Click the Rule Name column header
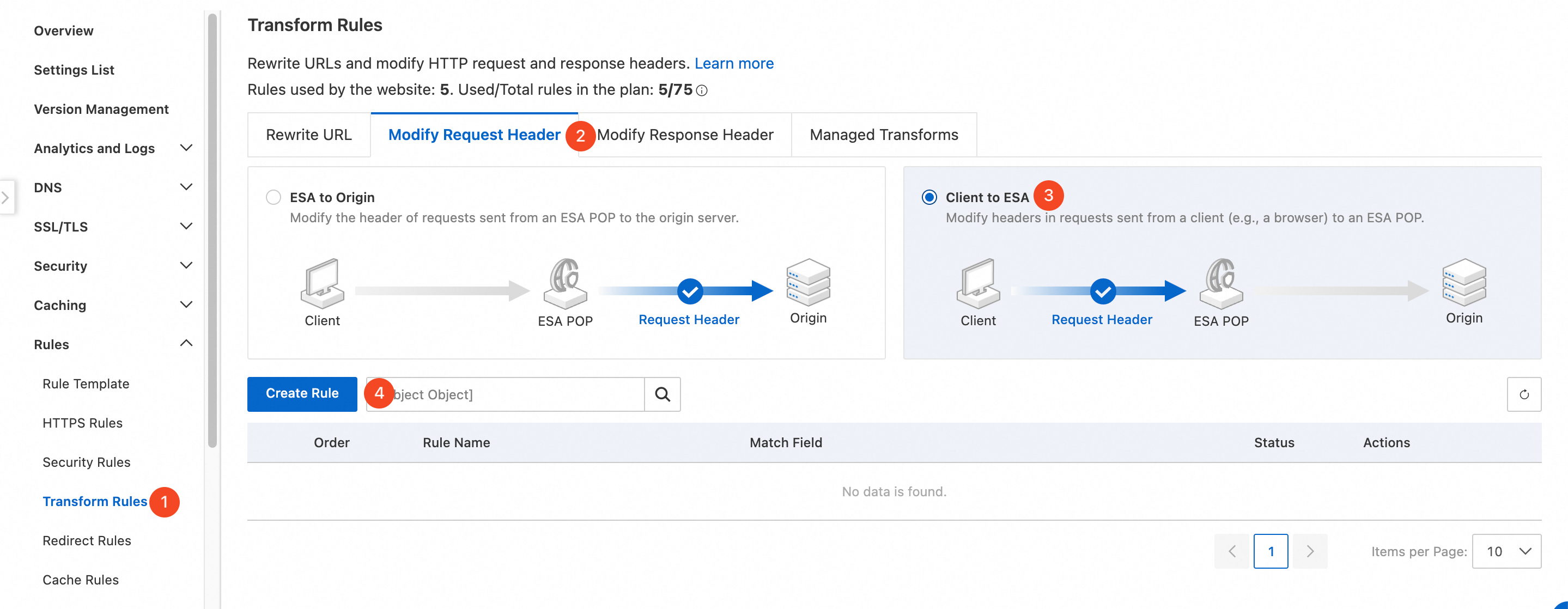 [457, 443]
